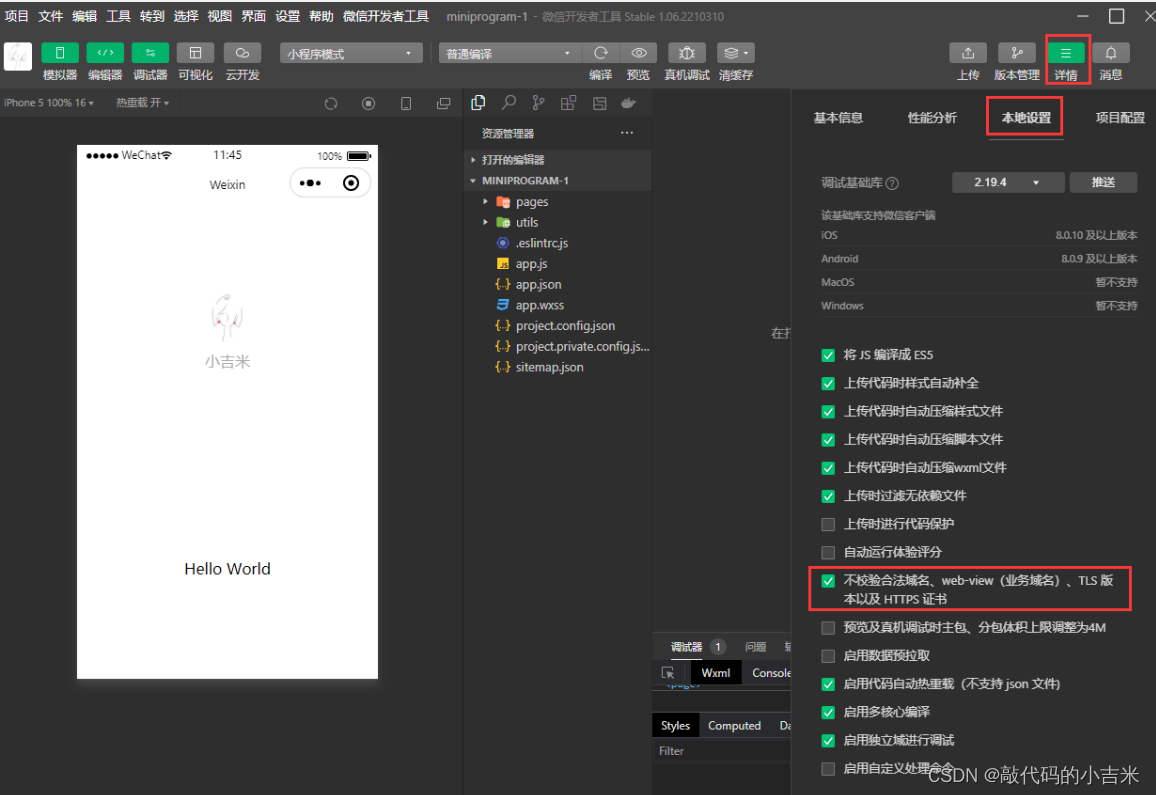The image size is (1156, 795).
Task: Open the 微信开发者工具 menu
Action: 386,16
